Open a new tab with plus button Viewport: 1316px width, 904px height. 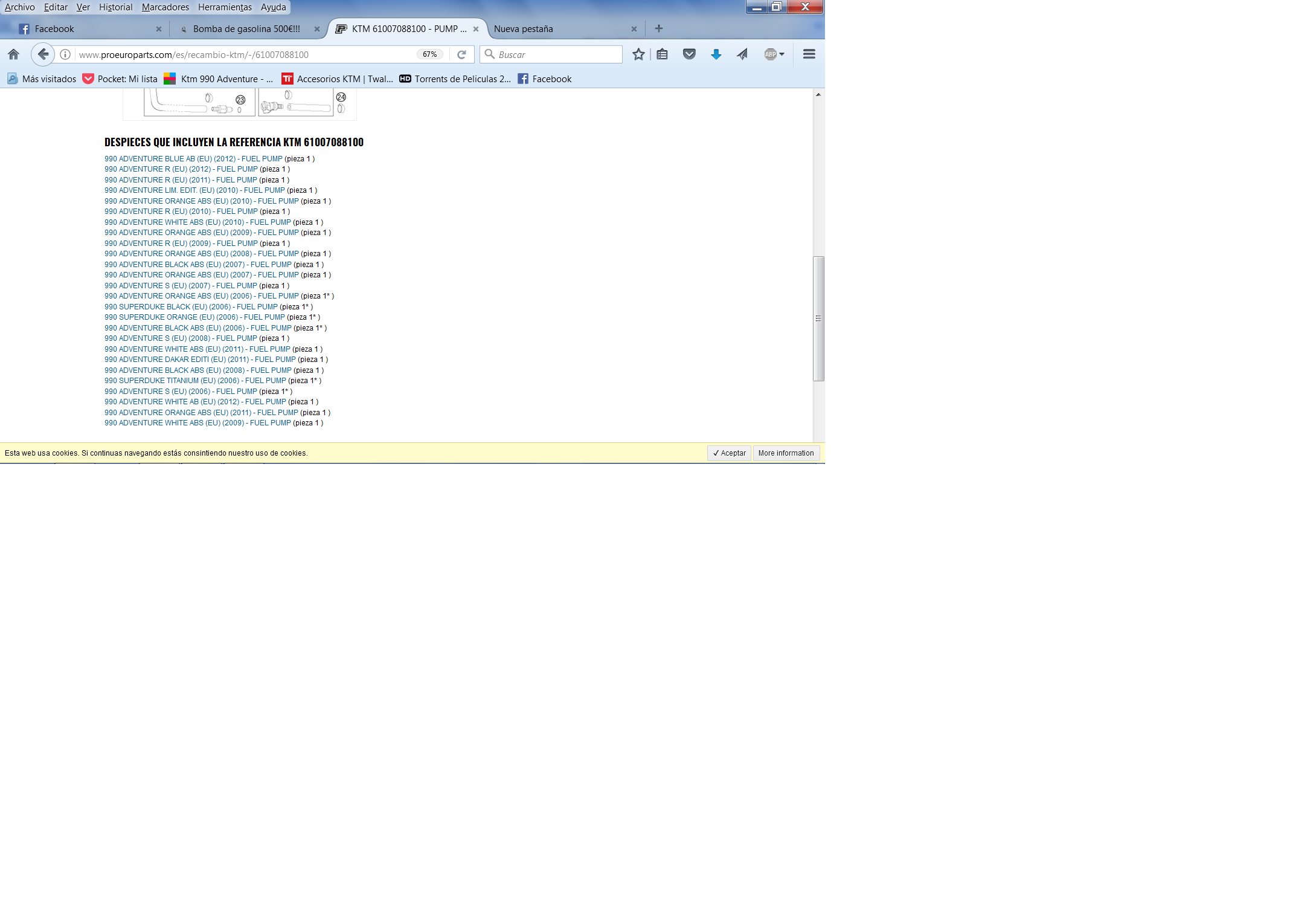pyautogui.click(x=659, y=28)
